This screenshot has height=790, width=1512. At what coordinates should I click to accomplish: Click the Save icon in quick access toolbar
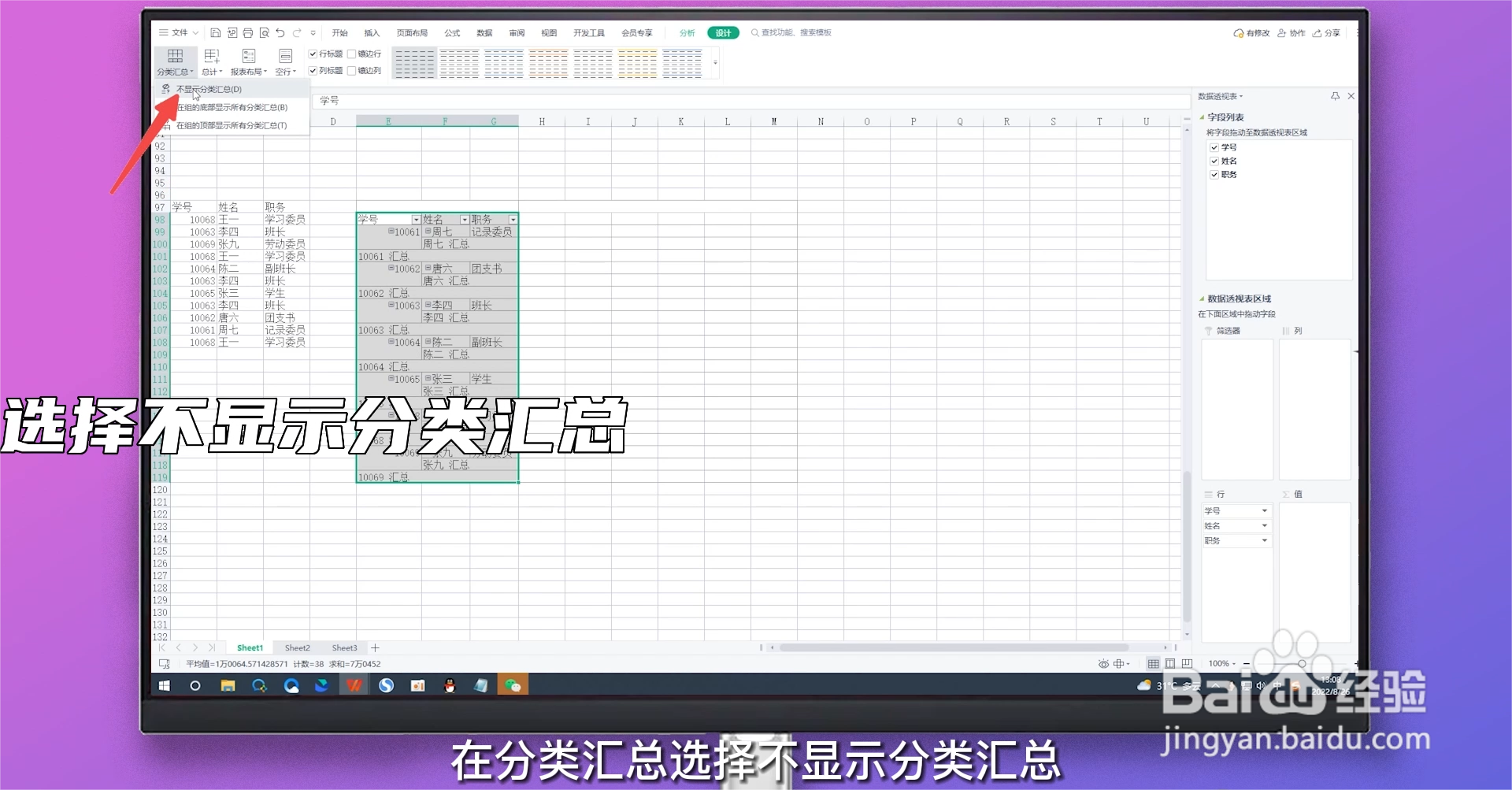(x=215, y=32)
